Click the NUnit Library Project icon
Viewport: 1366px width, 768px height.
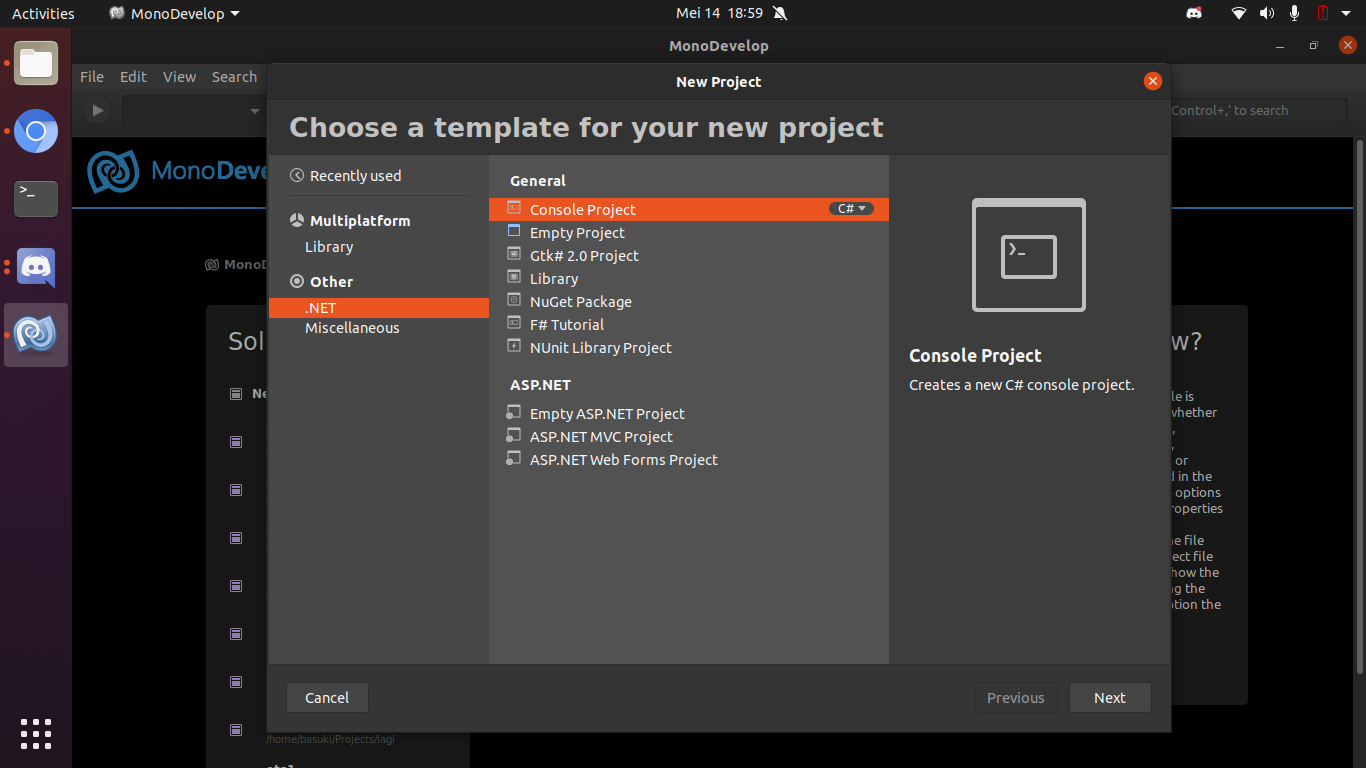point(514,346)
